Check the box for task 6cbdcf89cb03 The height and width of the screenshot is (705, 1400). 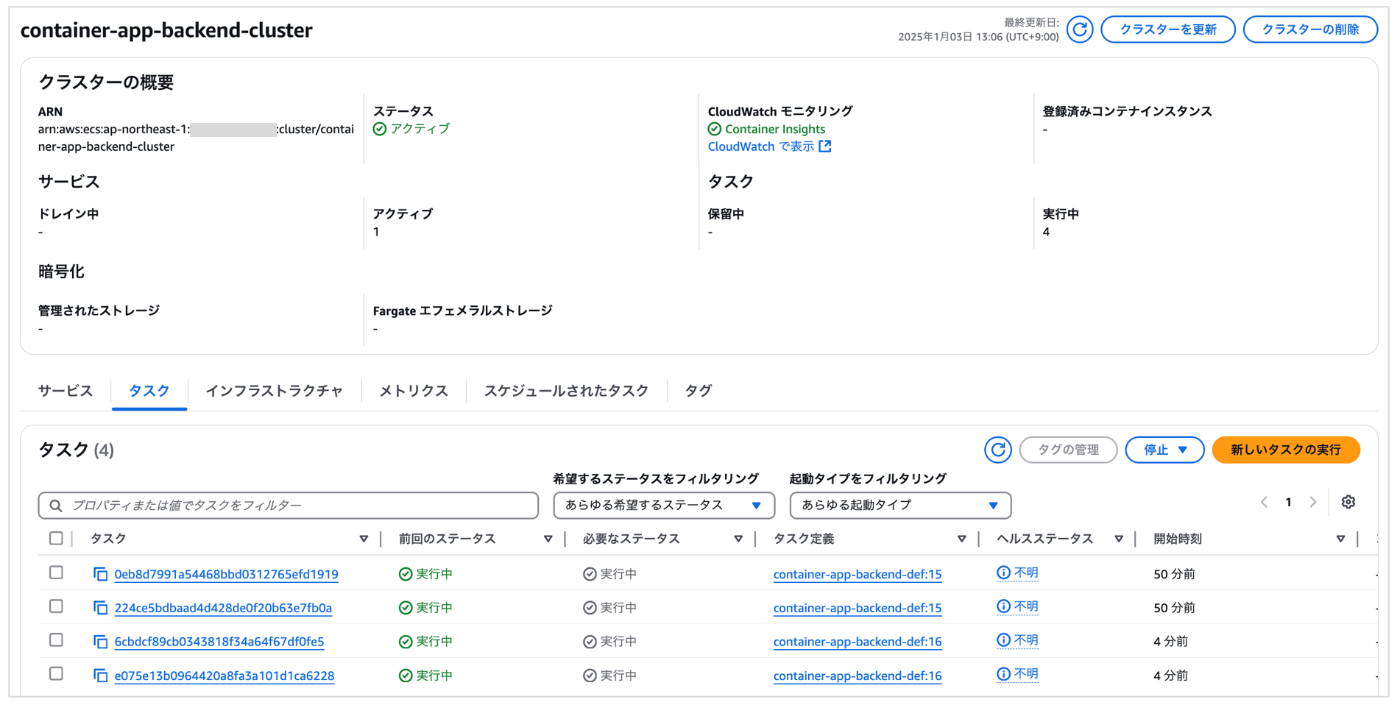[x=56, y=640]
